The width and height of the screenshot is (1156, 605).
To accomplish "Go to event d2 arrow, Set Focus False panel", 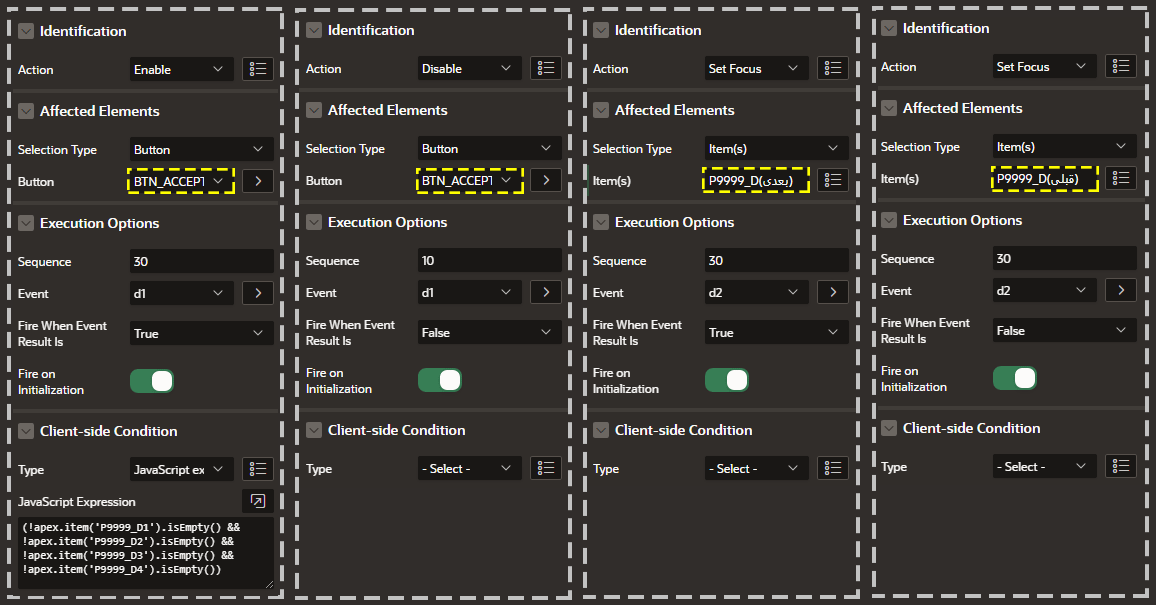I will [1121, 290].
